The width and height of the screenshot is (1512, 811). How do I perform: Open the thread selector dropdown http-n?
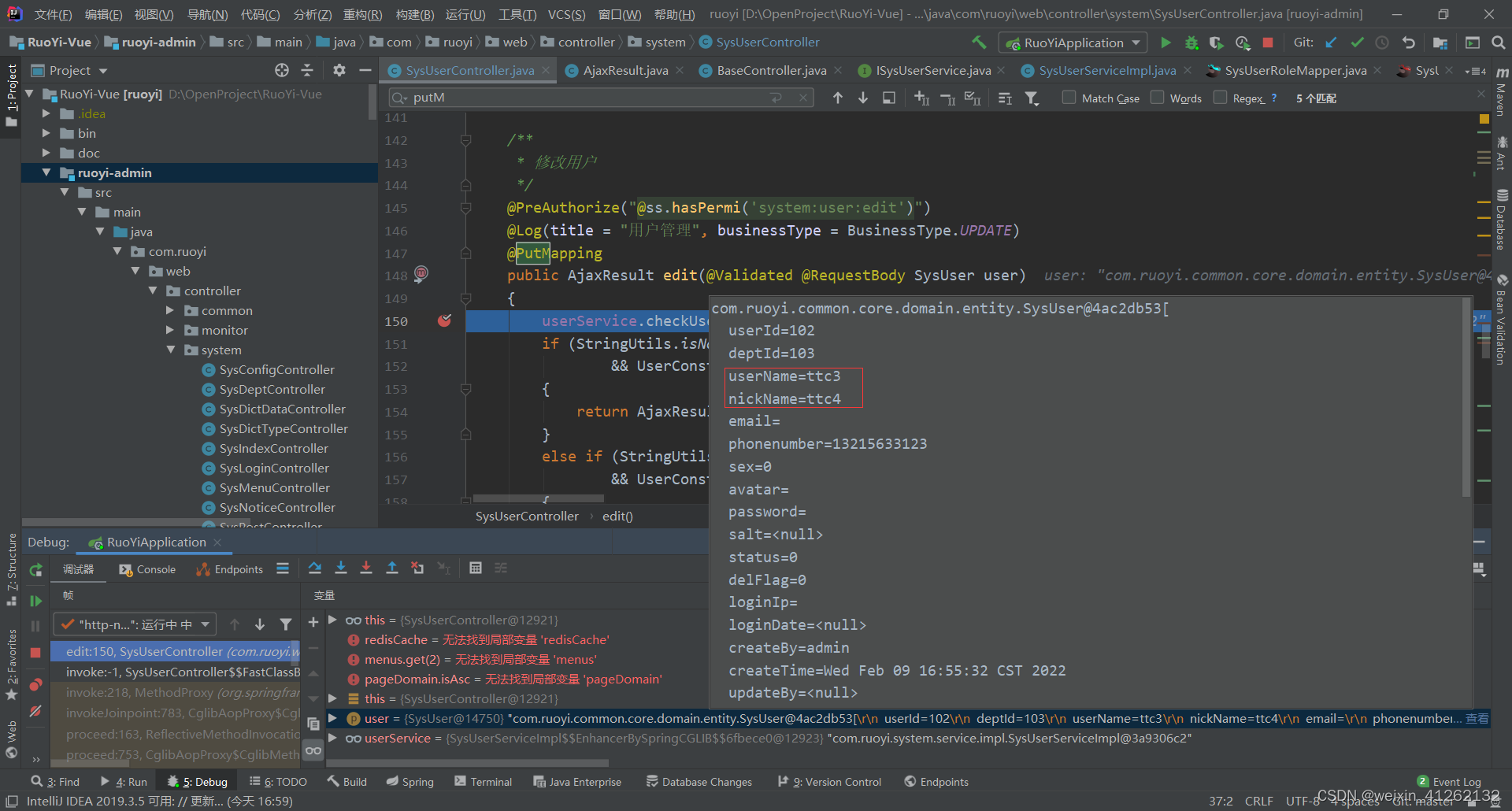click(135, 624)
